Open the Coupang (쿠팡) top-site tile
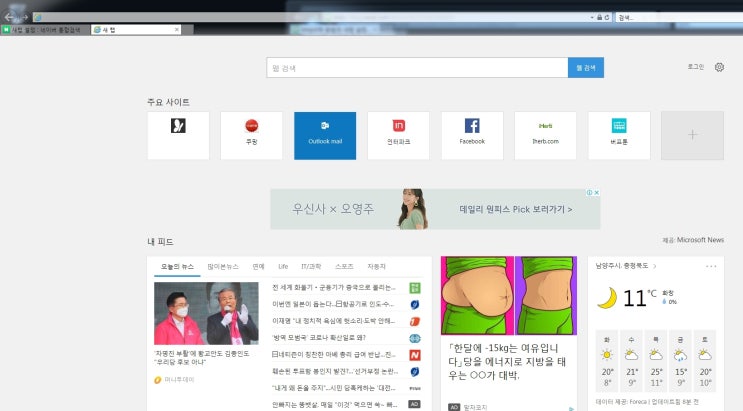This screenshot has width=743, height=411. (x=252, y=136)
